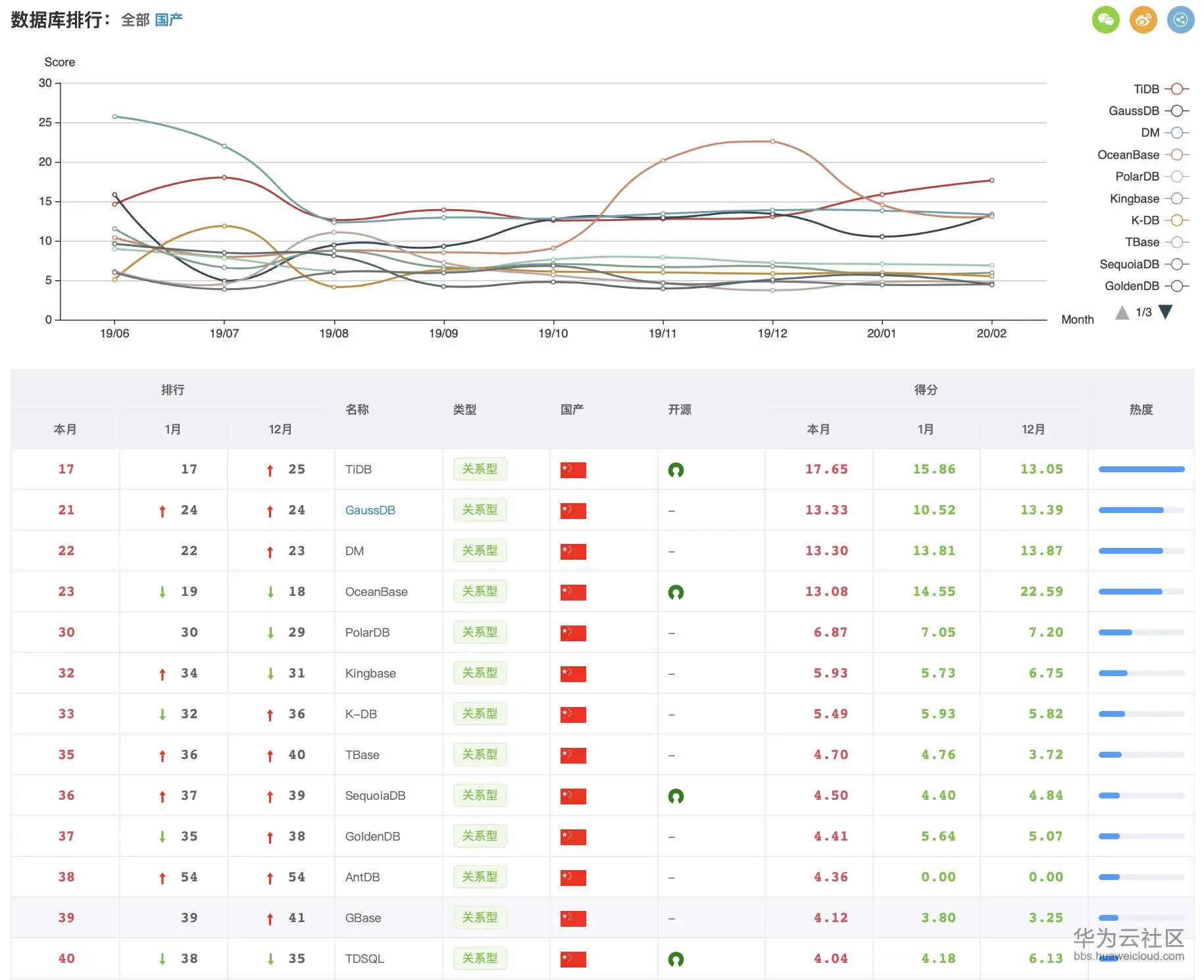Share via the orange Weibo icon

(1143, 20)
